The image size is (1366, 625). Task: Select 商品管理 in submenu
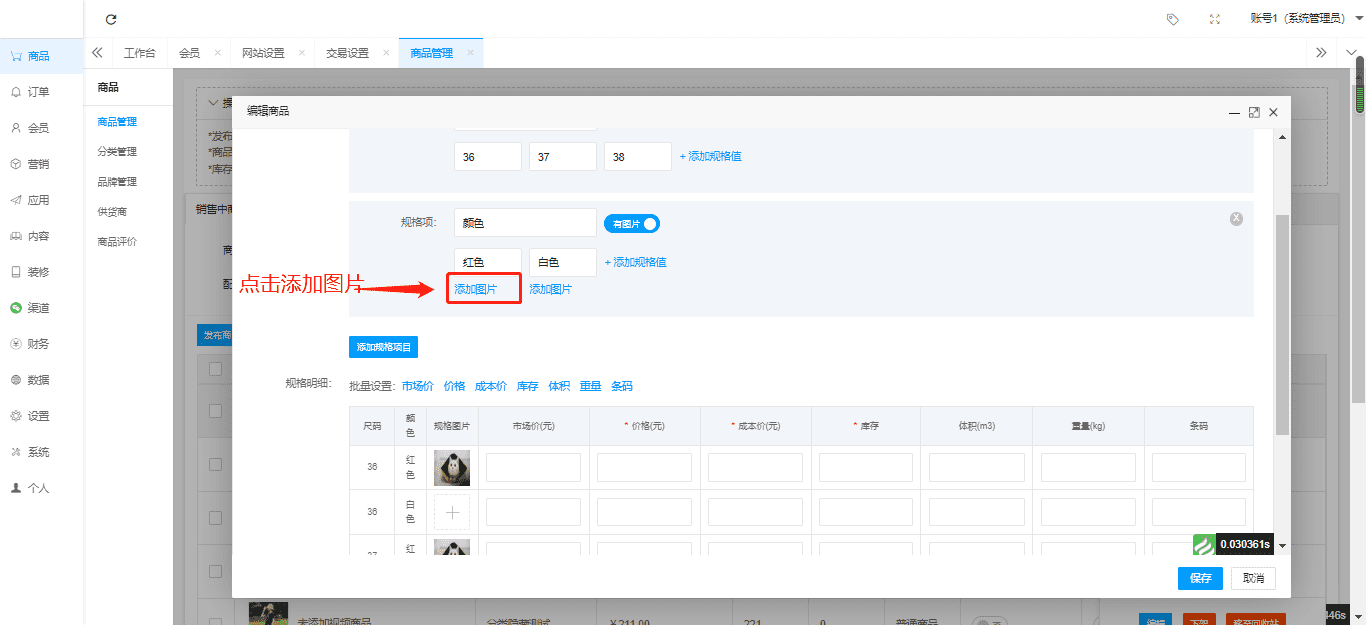(117, 122)
